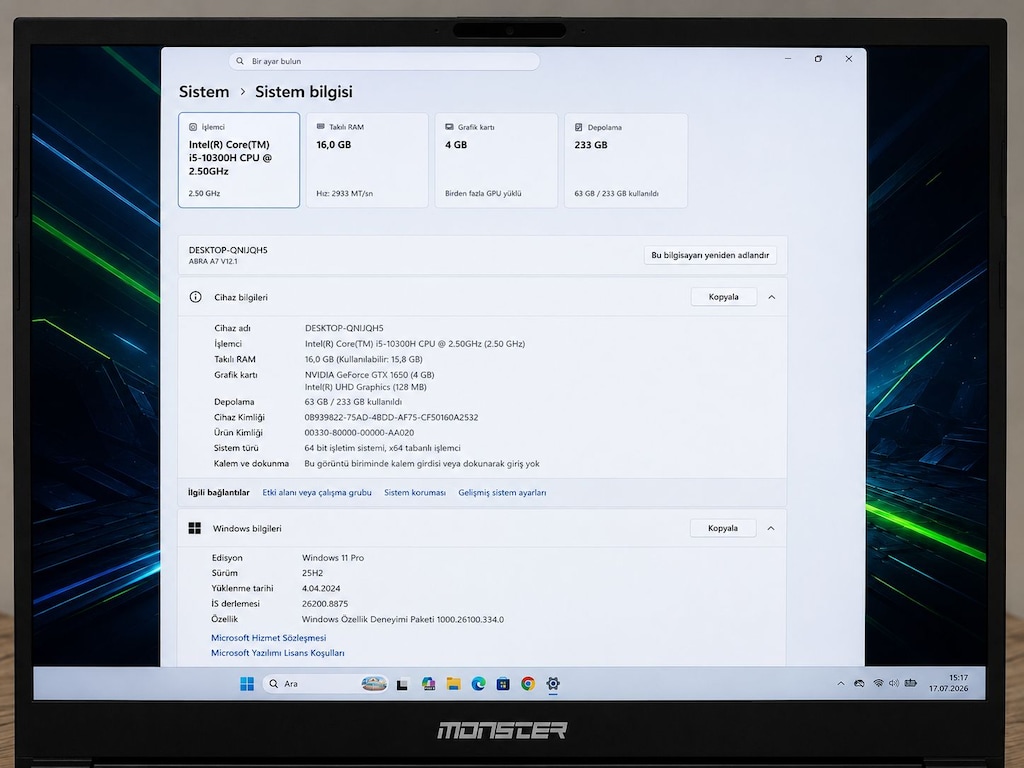The image size is (1024, 768).
Task: Focus the 'Bir ayar bulun' search field
Action: [x=384, y=61]
